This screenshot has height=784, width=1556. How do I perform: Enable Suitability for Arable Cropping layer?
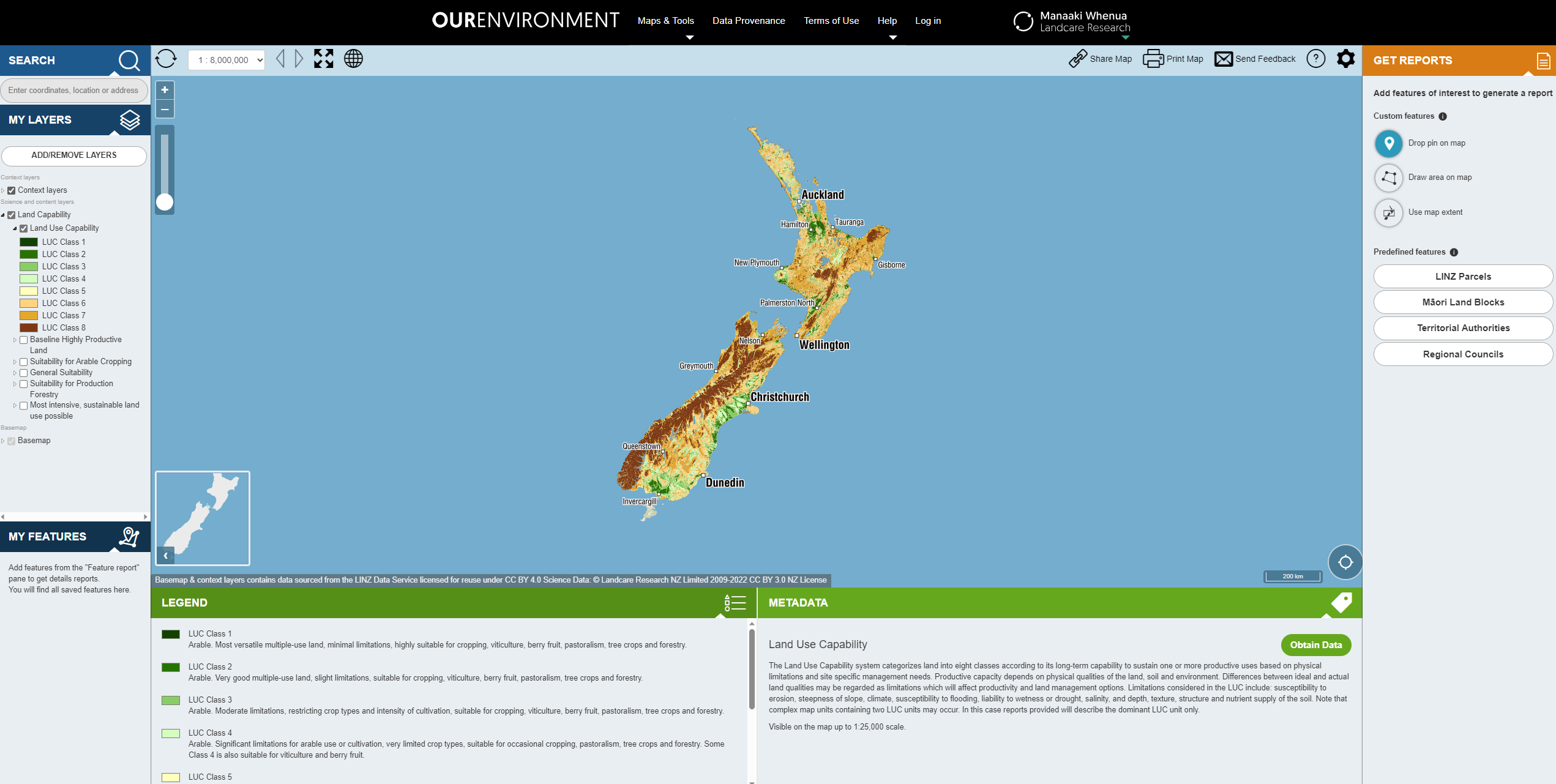pos(23,362)
